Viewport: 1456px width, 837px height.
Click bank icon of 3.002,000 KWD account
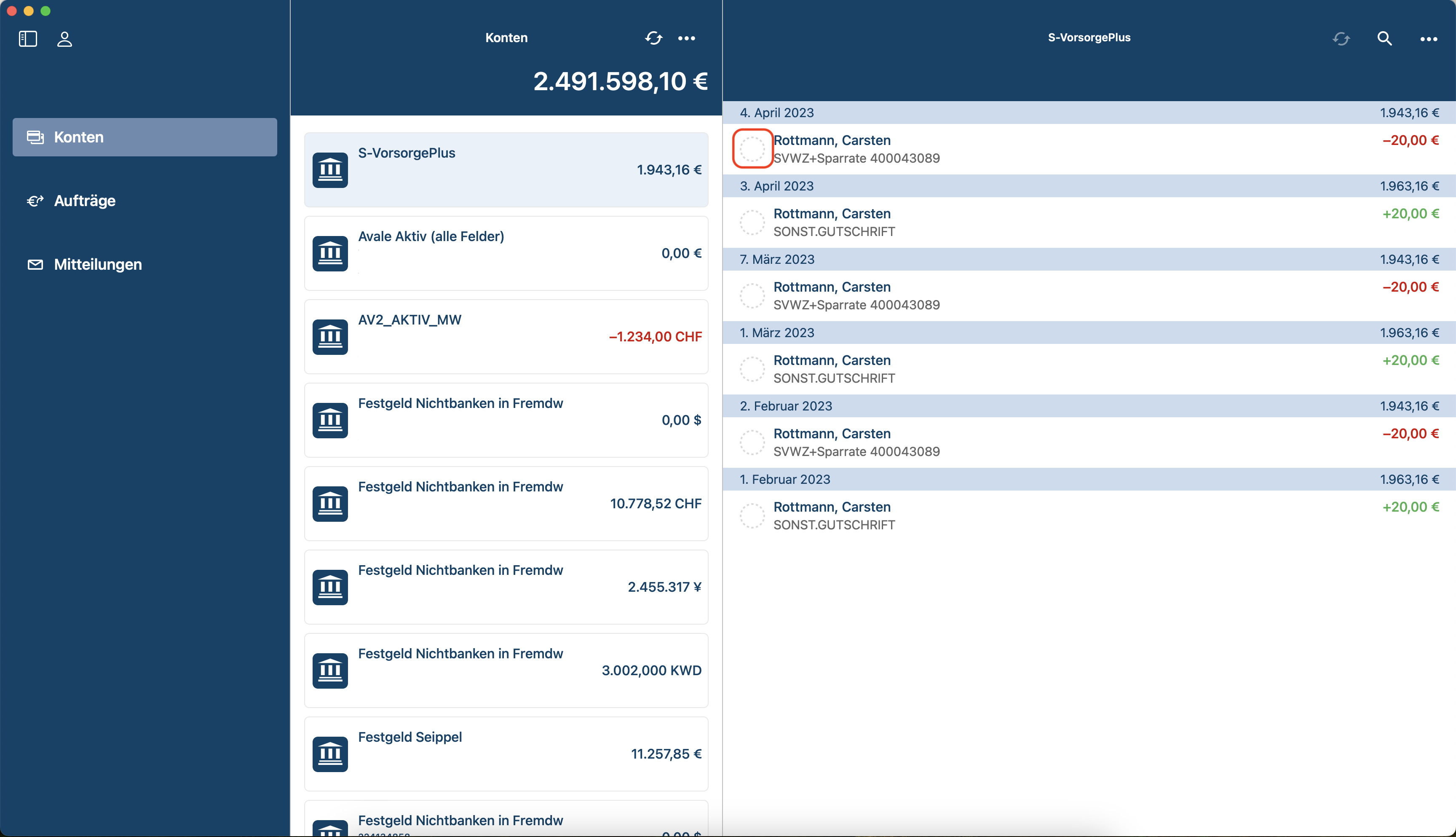point(330,670)
